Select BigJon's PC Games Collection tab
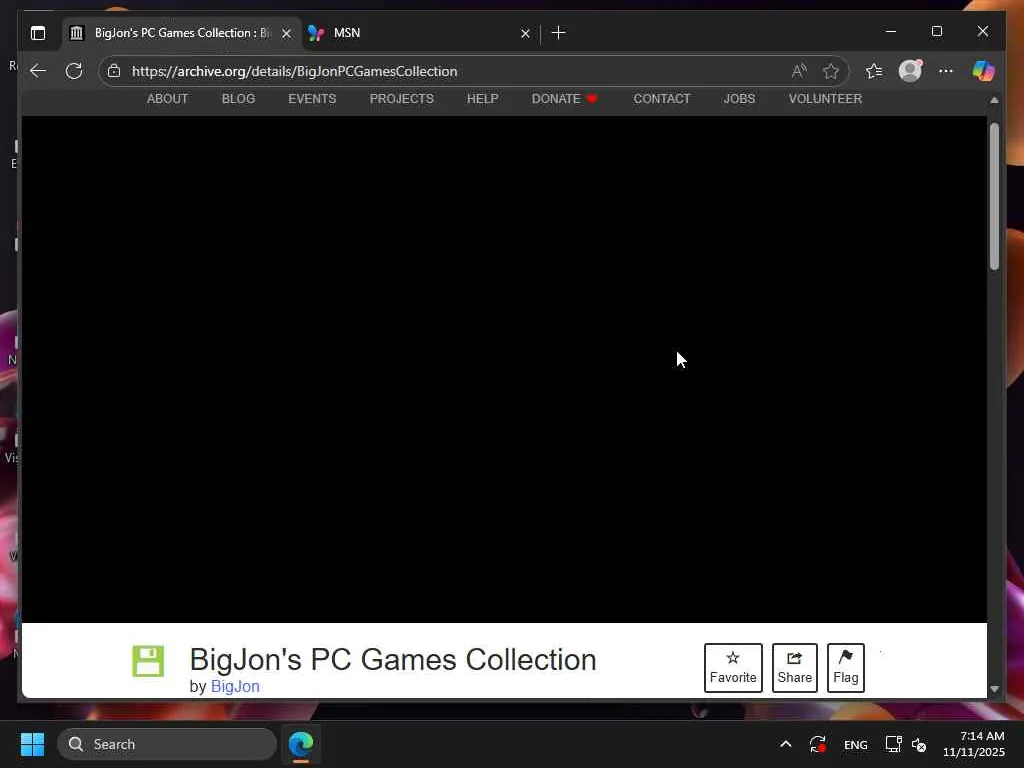The width and height of the screenshot is (1024, 768). pyautogui.click(x=182, y=33)
